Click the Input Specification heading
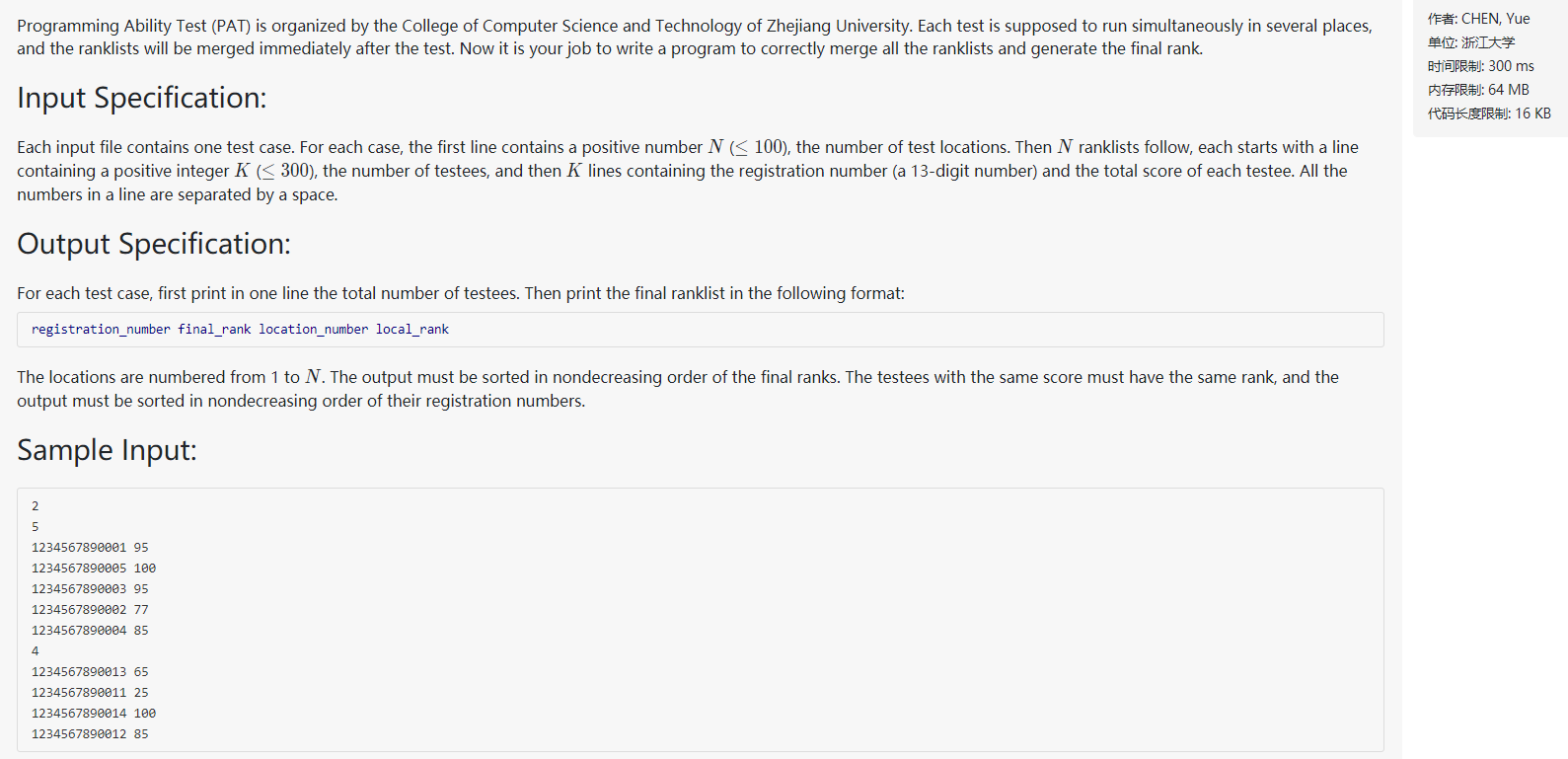1568x759 pixels. [141, 98]
